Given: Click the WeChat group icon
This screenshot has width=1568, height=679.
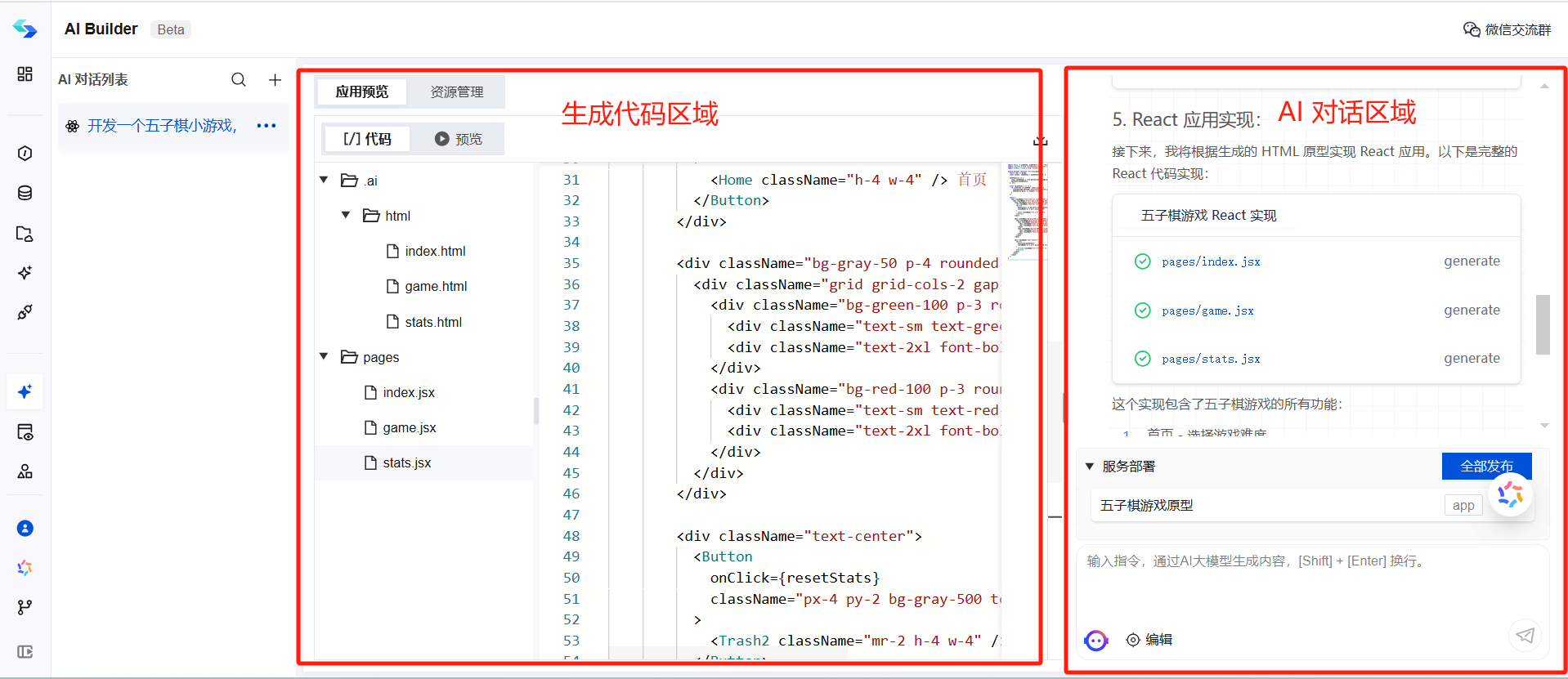Looking at the screenshot, I should (x=1472, y=29).
